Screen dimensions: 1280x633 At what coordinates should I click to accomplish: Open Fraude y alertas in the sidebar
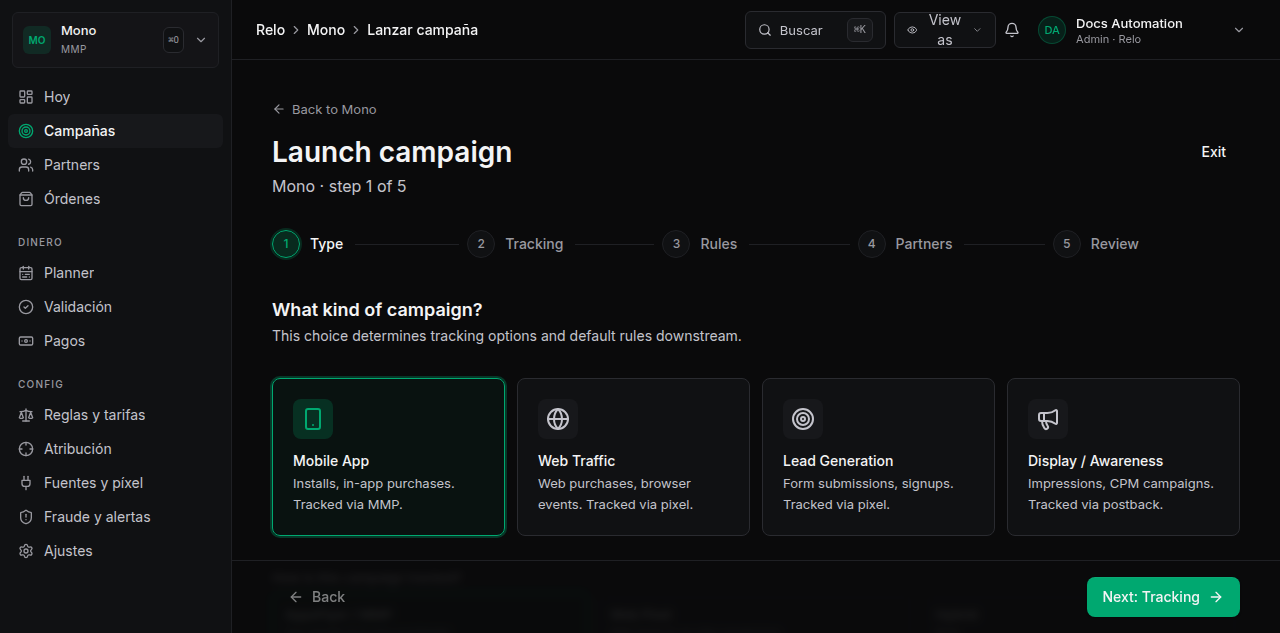[x=115, y=517]
